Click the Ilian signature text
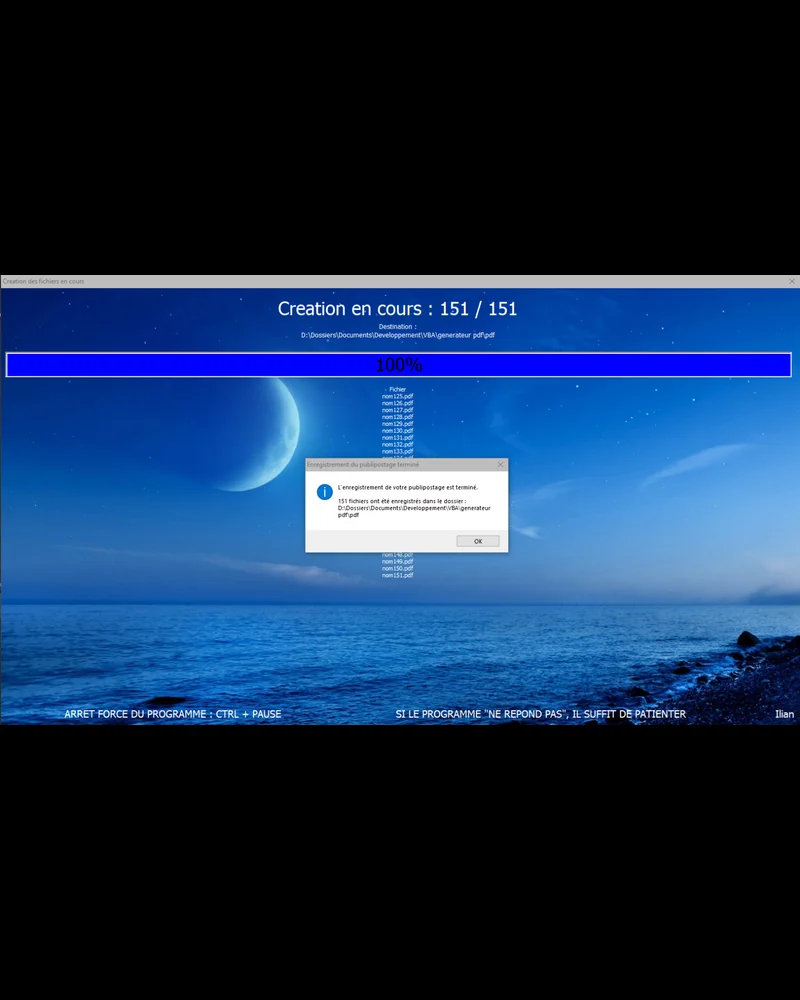The image size is (800, 1000). click(784, 714)
